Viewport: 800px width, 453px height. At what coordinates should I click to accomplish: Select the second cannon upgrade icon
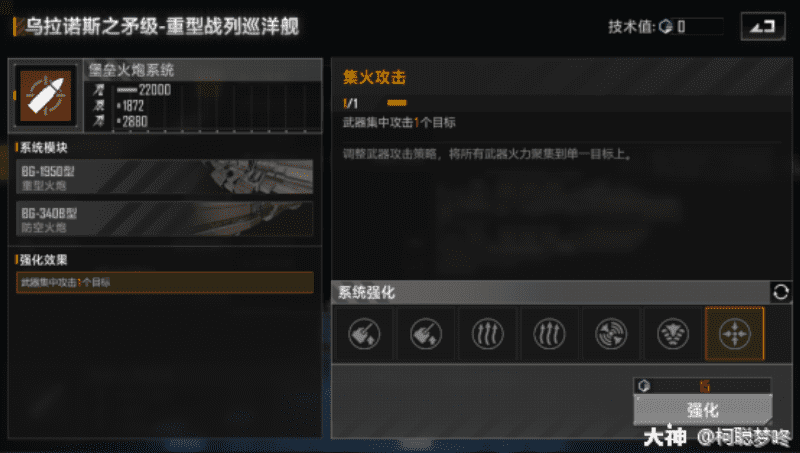(426, 334)
